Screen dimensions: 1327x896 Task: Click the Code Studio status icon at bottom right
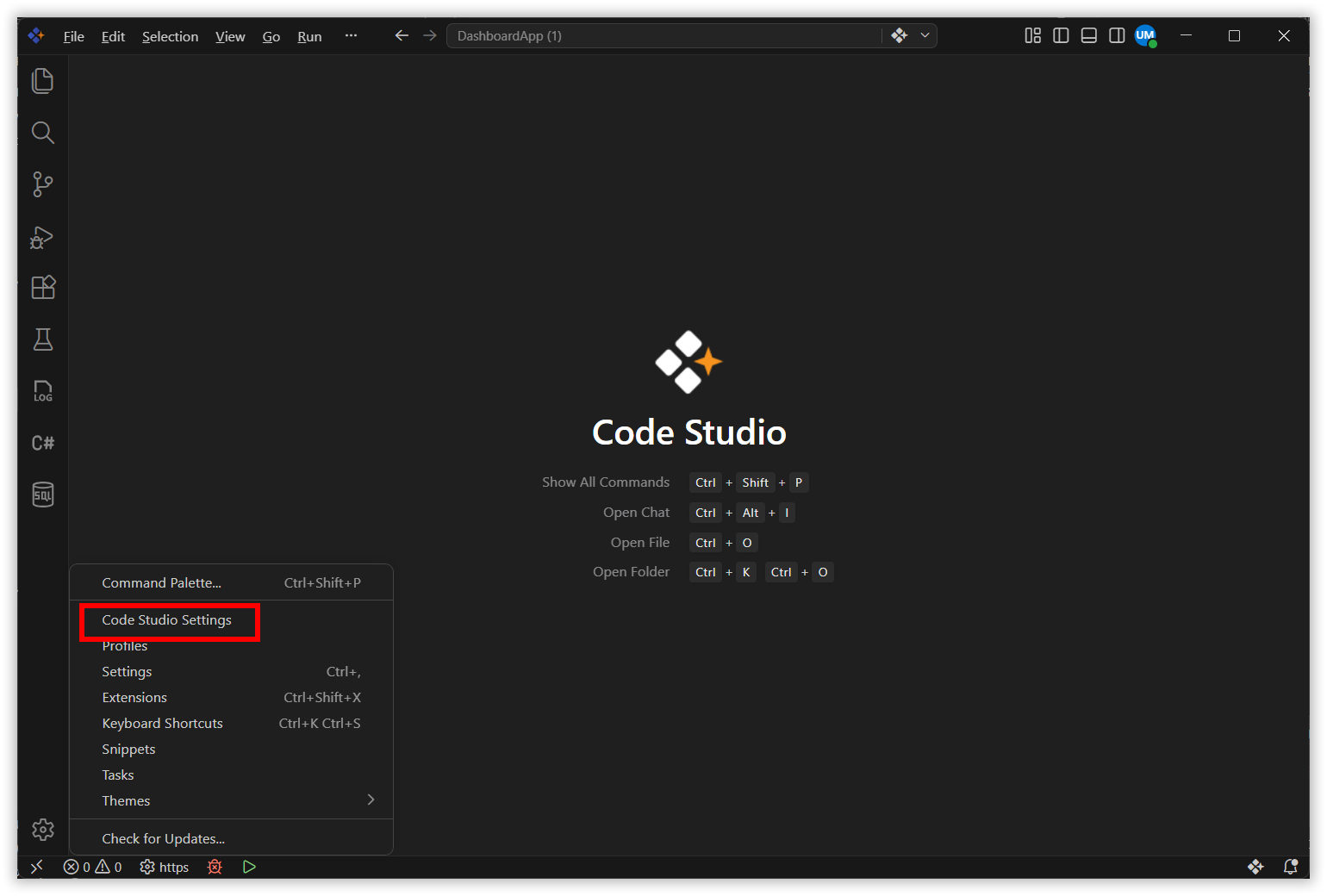[x=1255, y=867]
